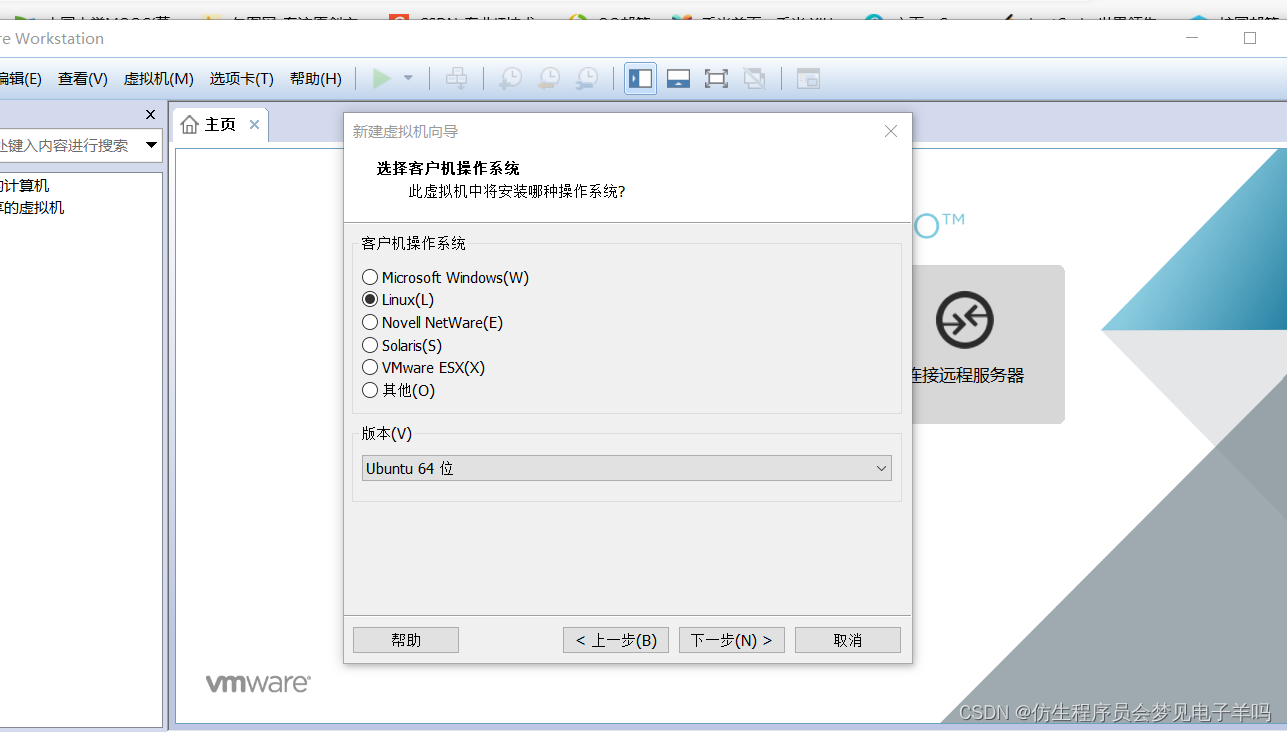Click the full screen mode icon

click(716, 78)
